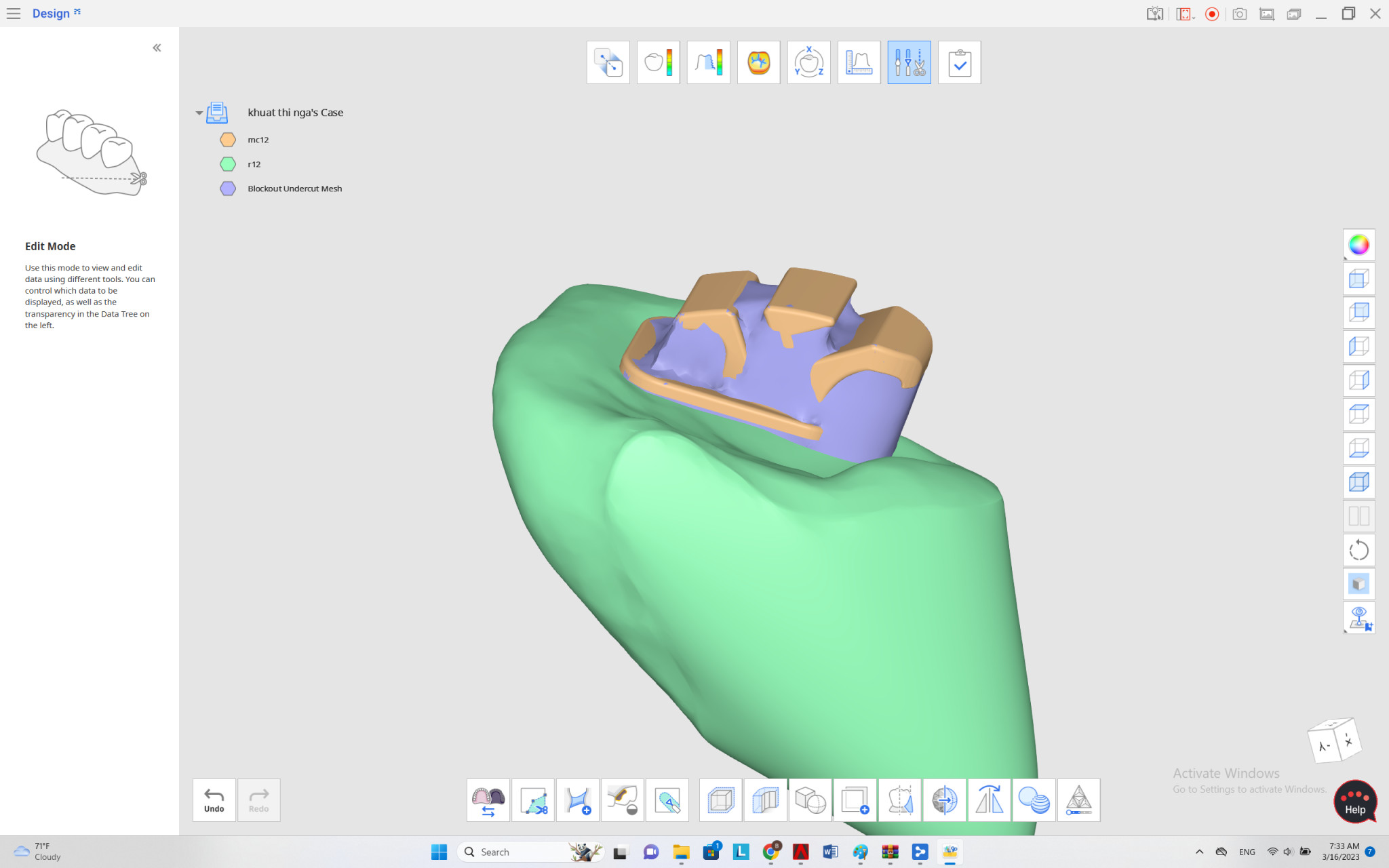Collapse the left Edit Mode panel
This screenshot has height=868, width=1389.
click(x=157, y=47)
